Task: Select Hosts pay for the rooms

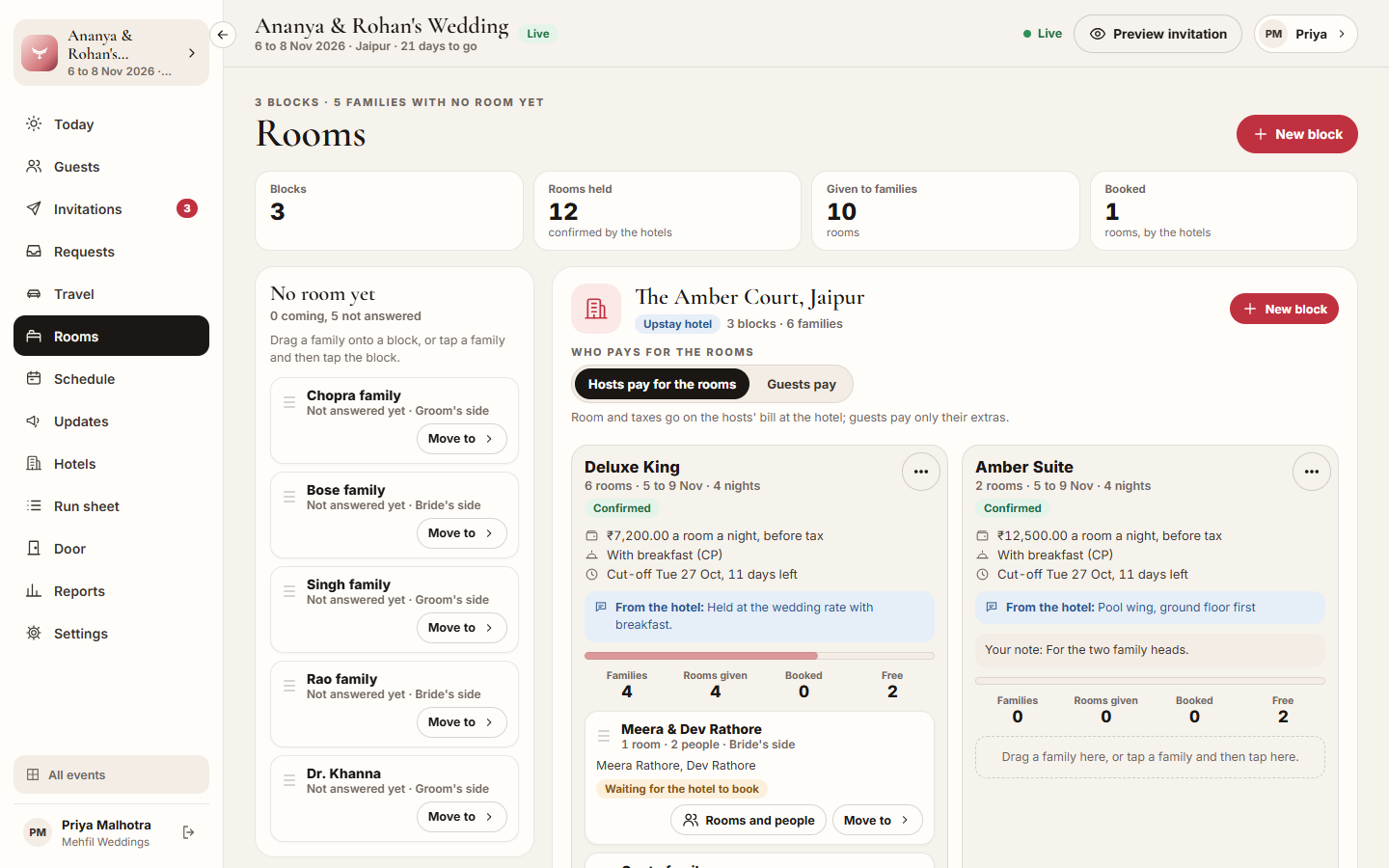Action: coord(662,384)
